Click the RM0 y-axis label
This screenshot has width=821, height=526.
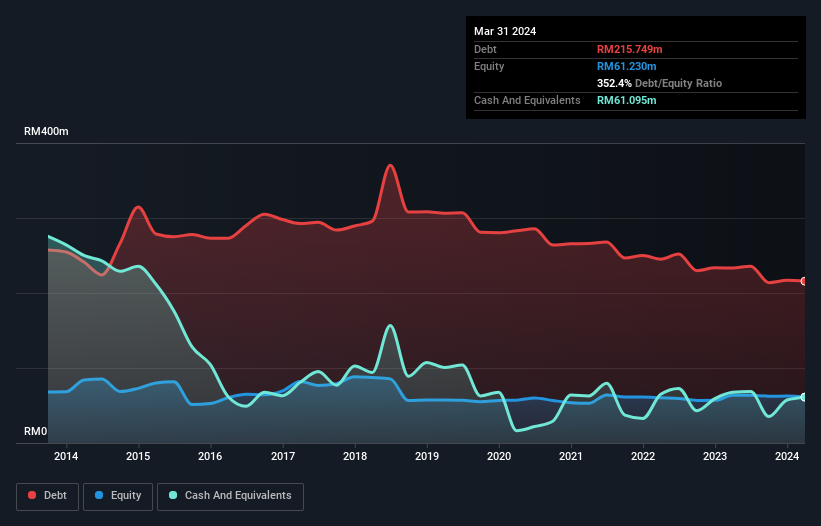[x=35, y=431]
